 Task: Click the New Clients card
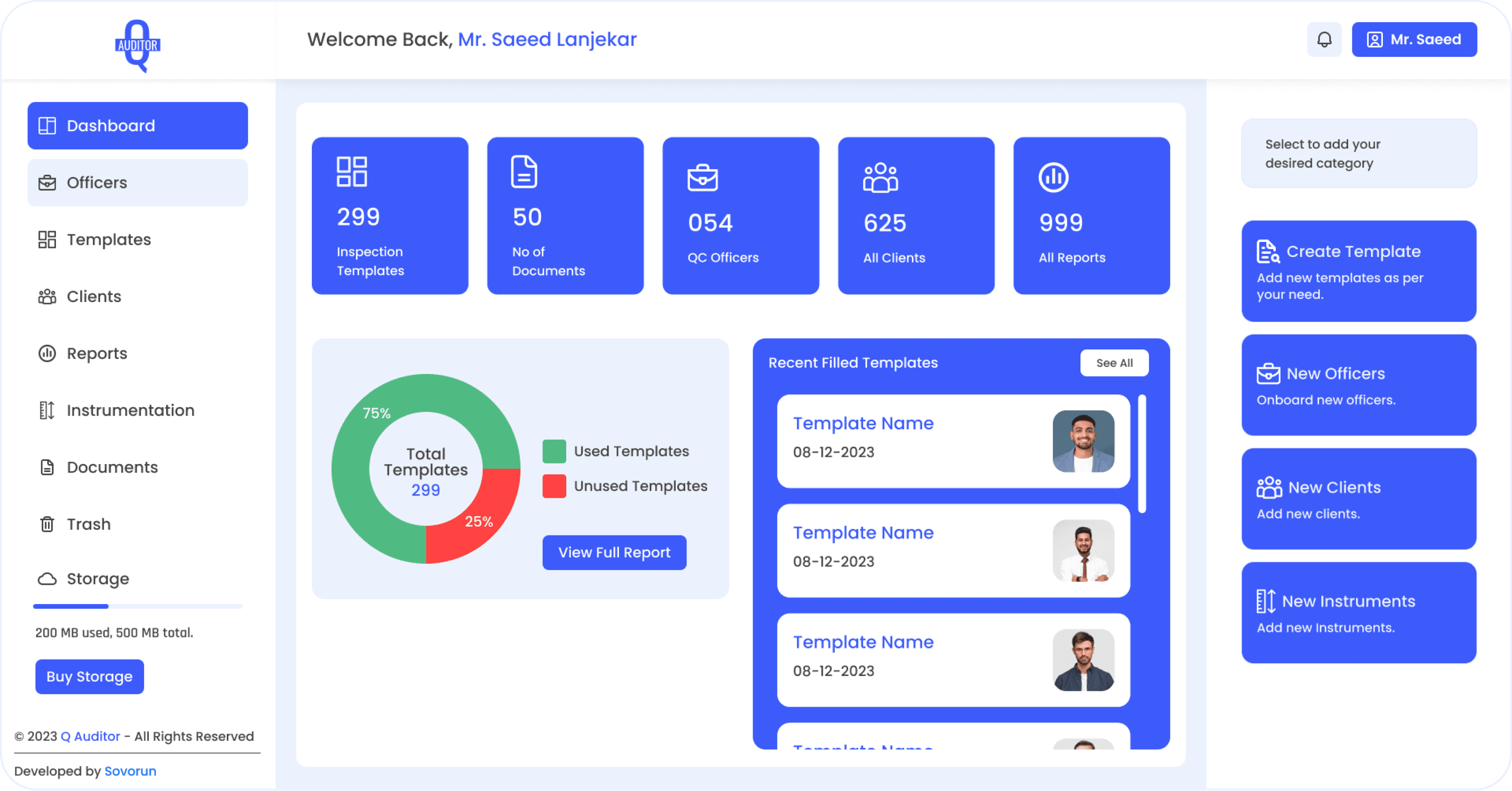[1358, 498]
